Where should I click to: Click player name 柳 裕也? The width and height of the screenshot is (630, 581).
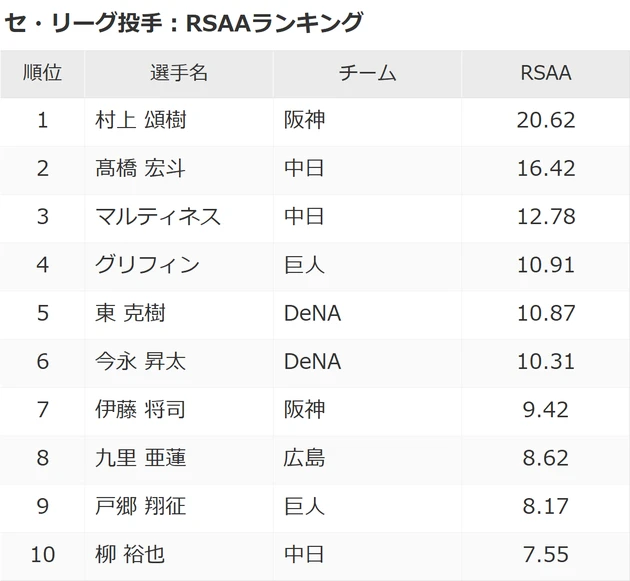point(130,554)
